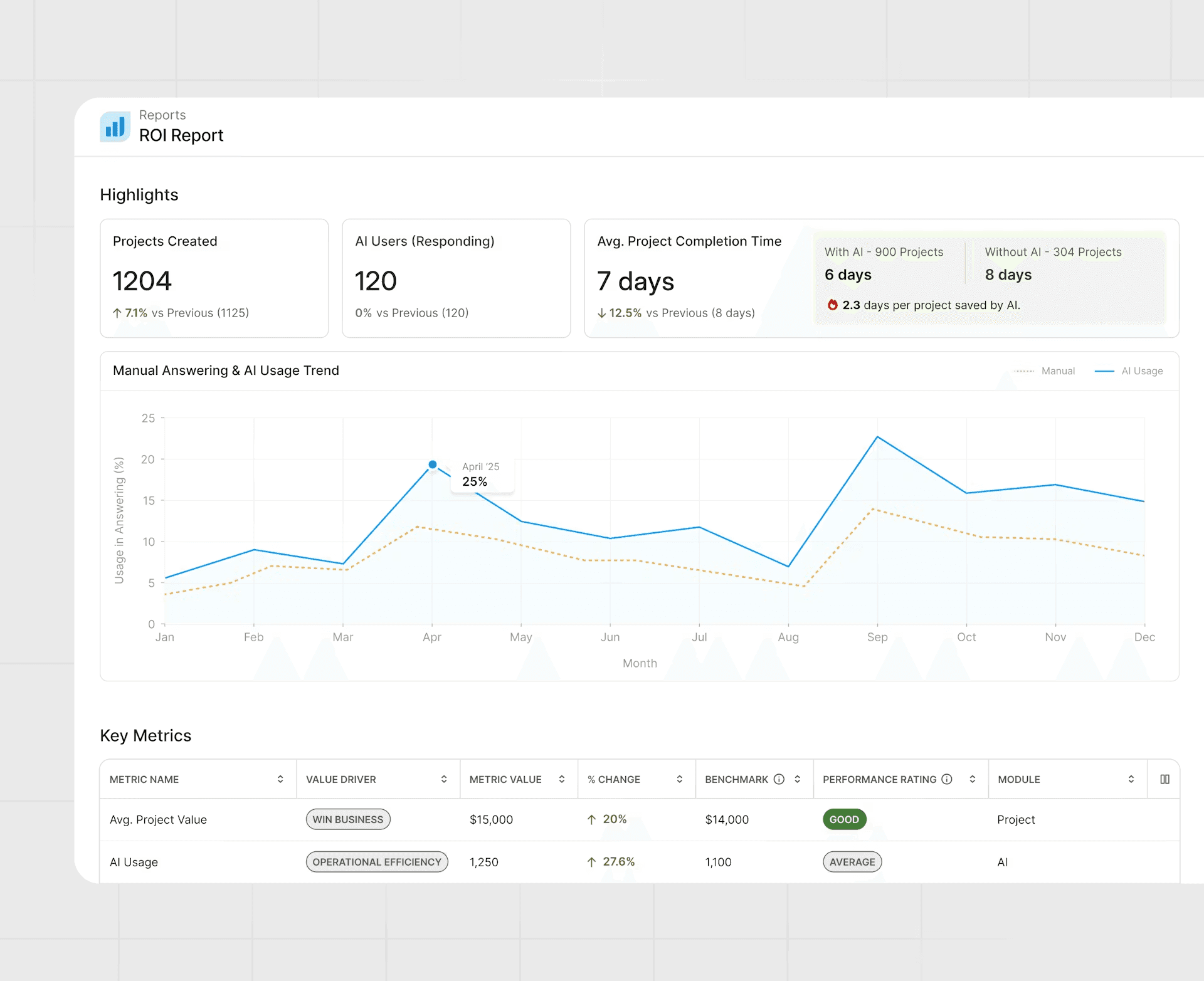Click the ROI Report bar chart icon
The image size is (1204, 981).
pyautogui.click(x=115, y=127)
